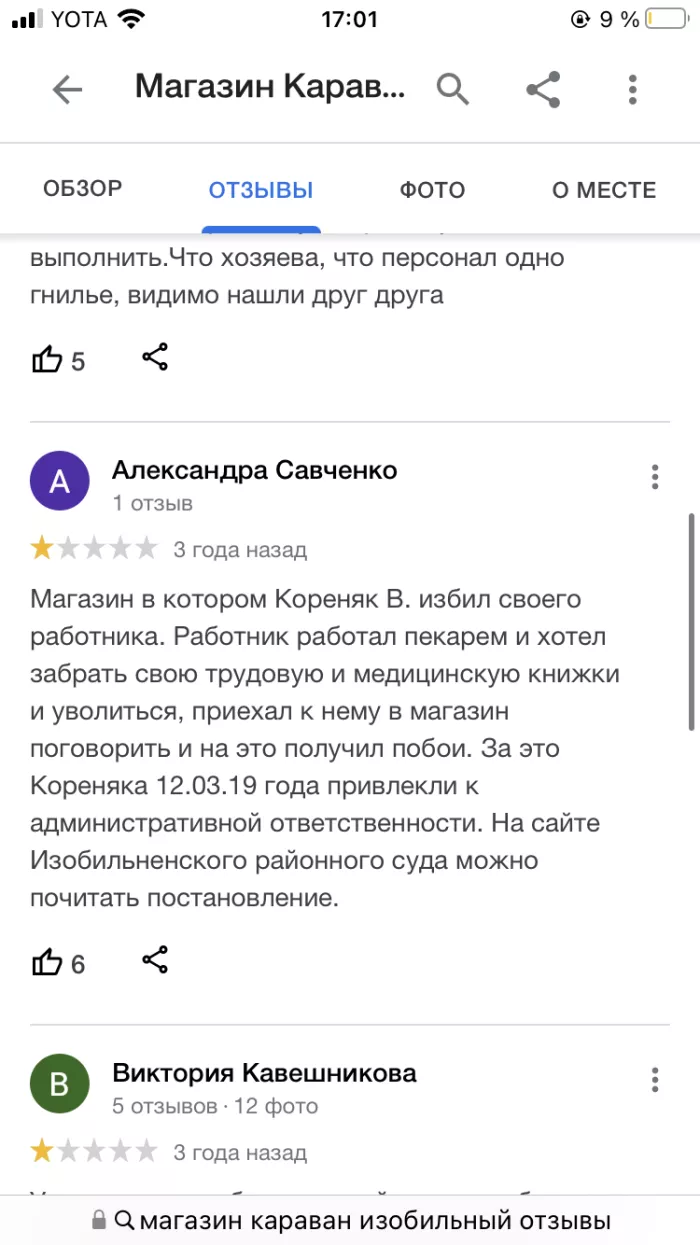Select the О МЕСТЕ tab
Viewport: 700px width, 1245px height.
[x=603, y=189]
